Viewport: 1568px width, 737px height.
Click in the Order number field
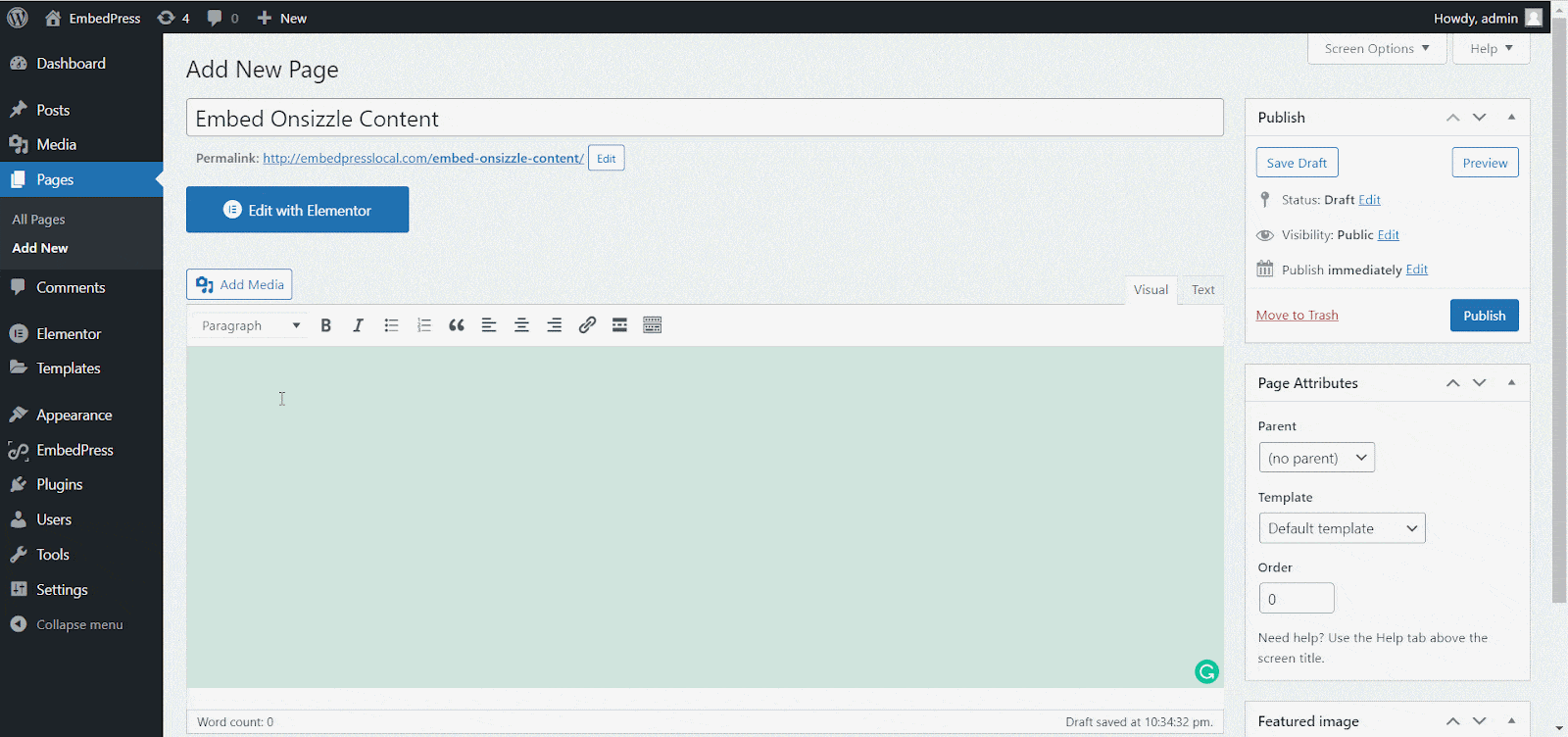(1297, 598)
